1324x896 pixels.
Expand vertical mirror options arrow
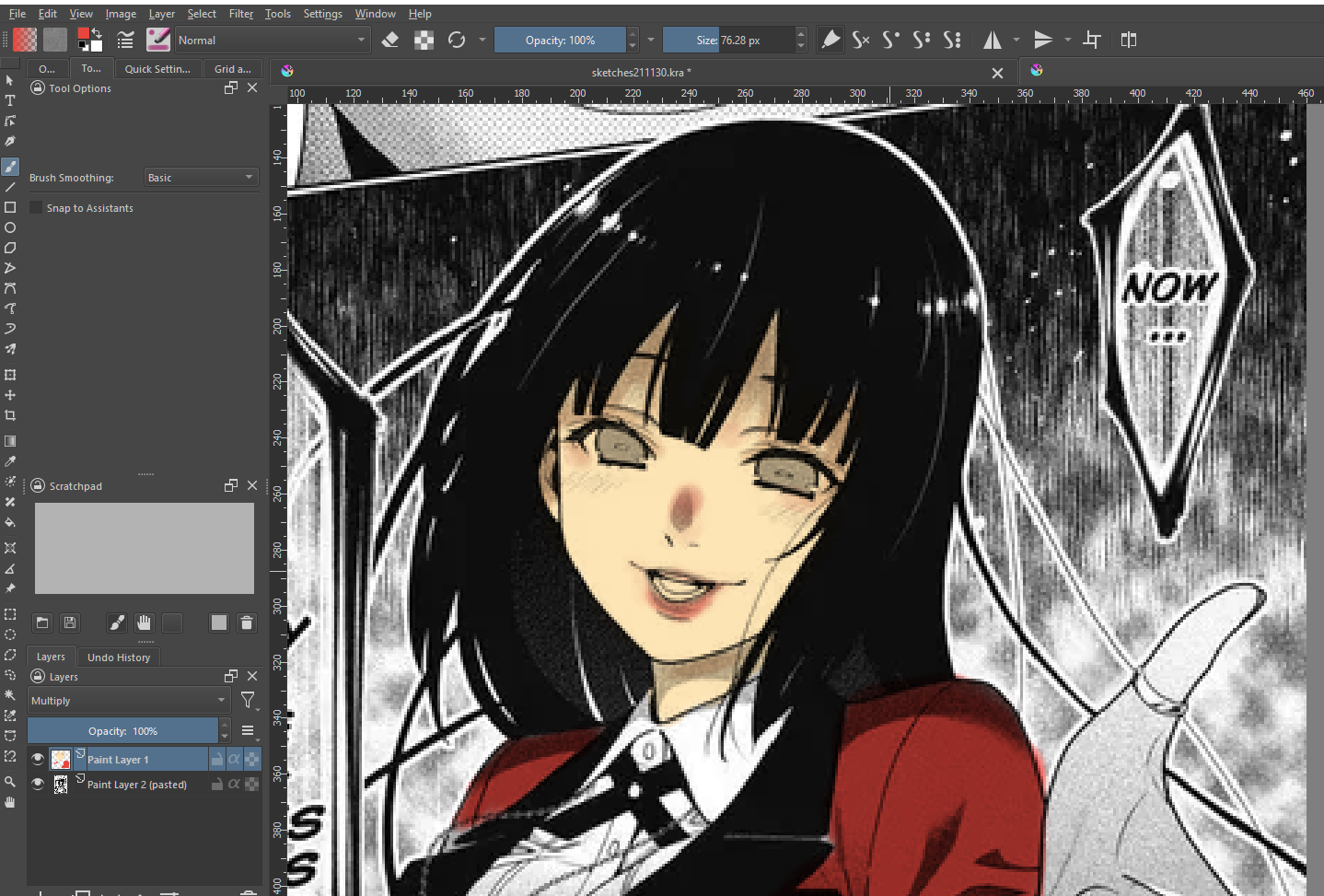(1068, 40)
